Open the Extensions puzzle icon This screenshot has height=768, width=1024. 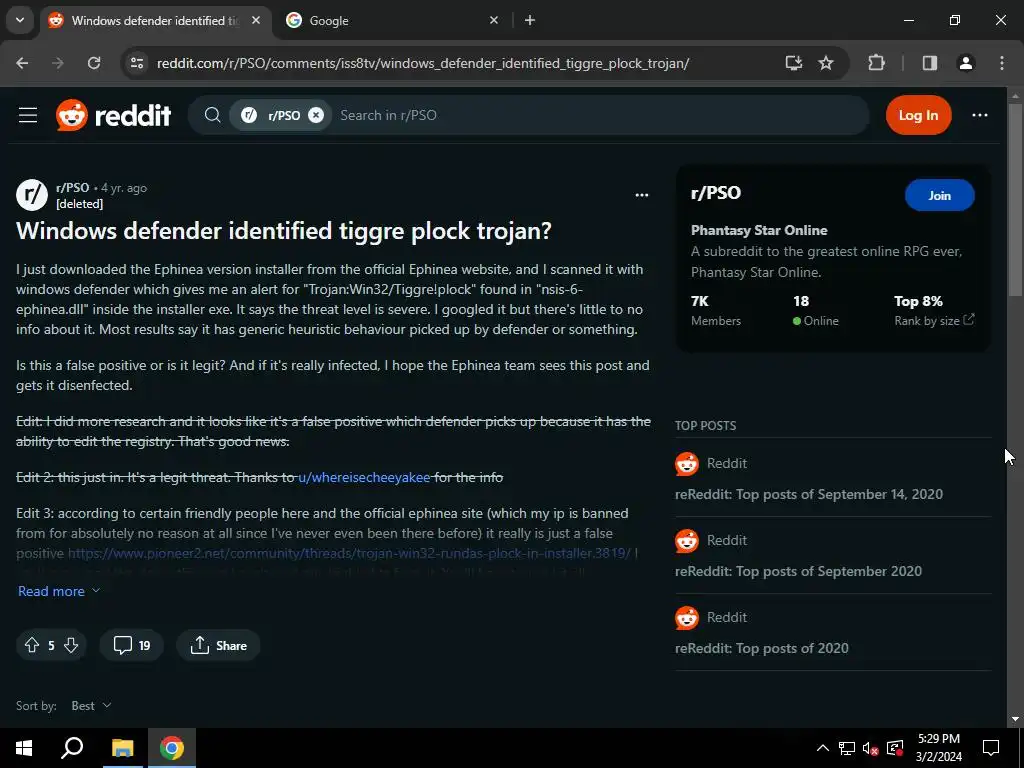tap(876, 63)
